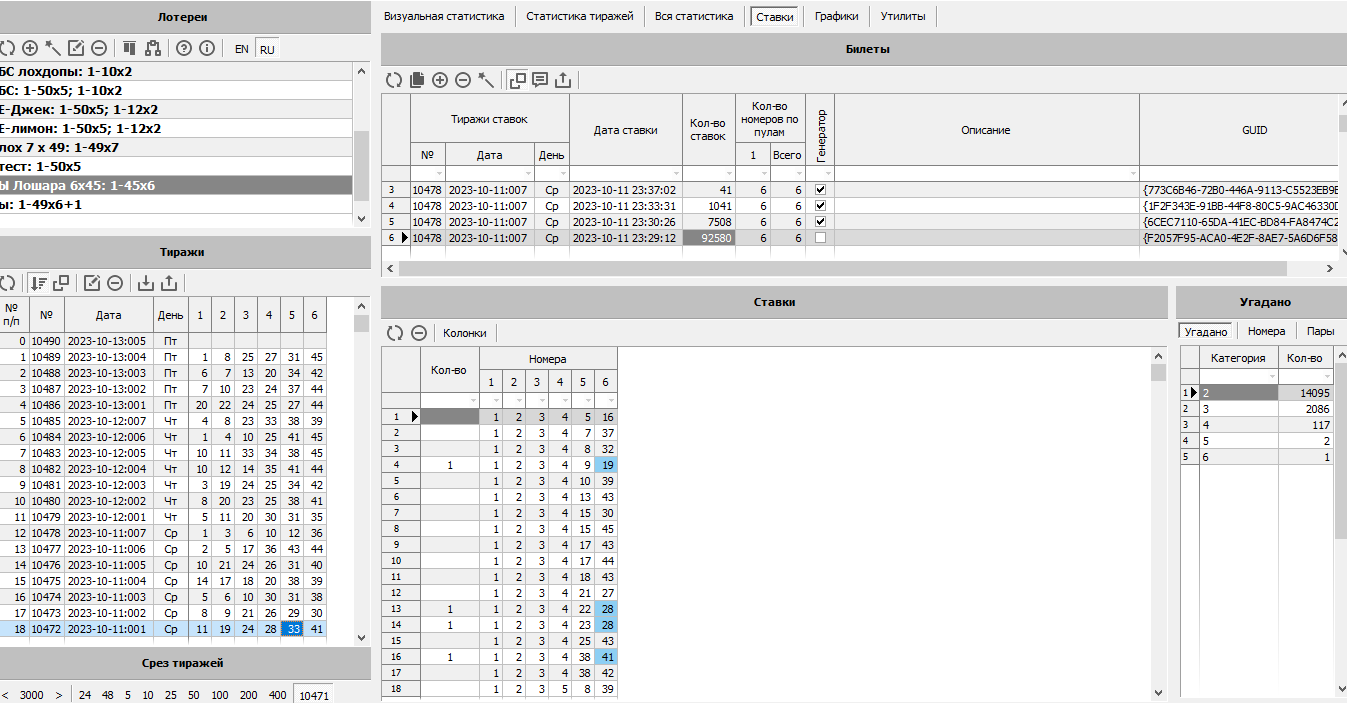The image size is (1347, 703).
Task: Open filter dropdown under Генератор column
Action: (x=828, y=174)
